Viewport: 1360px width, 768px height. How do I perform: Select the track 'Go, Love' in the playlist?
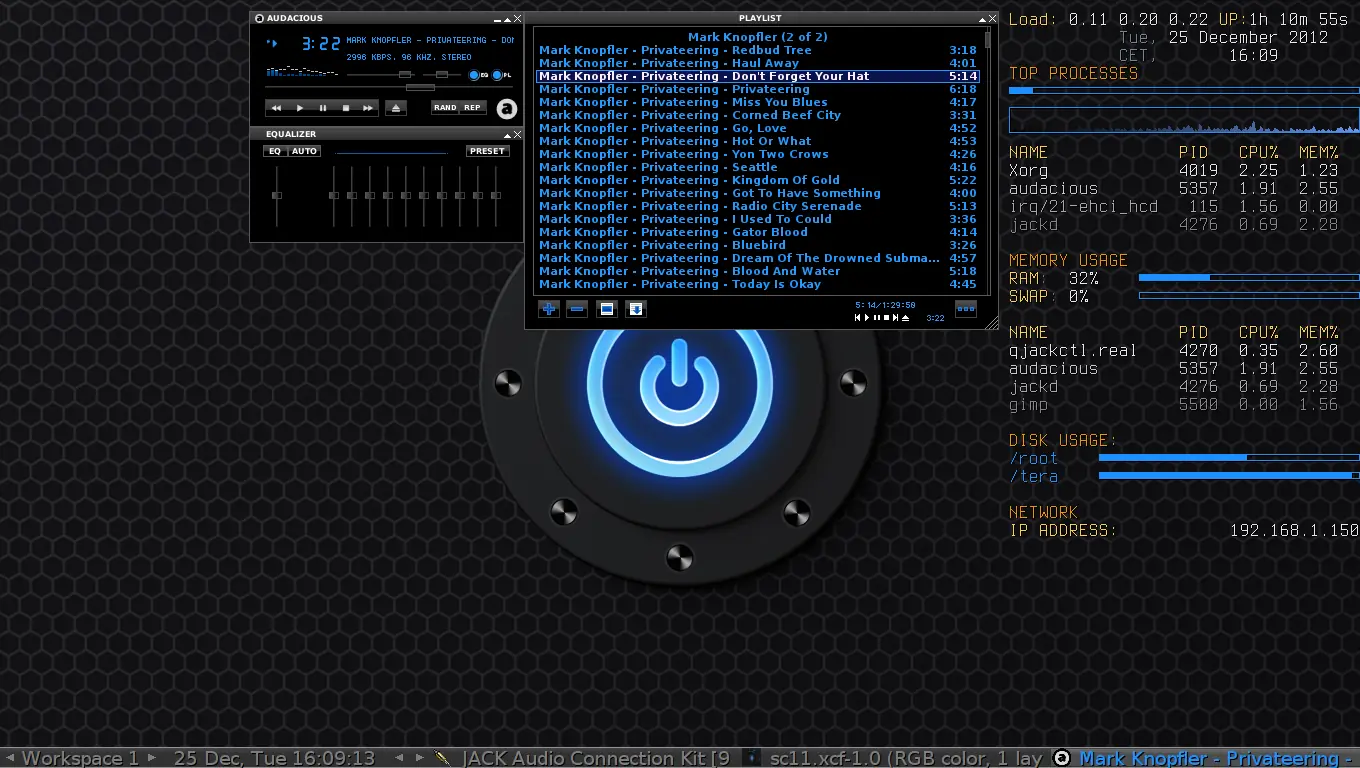pos(757,128)
